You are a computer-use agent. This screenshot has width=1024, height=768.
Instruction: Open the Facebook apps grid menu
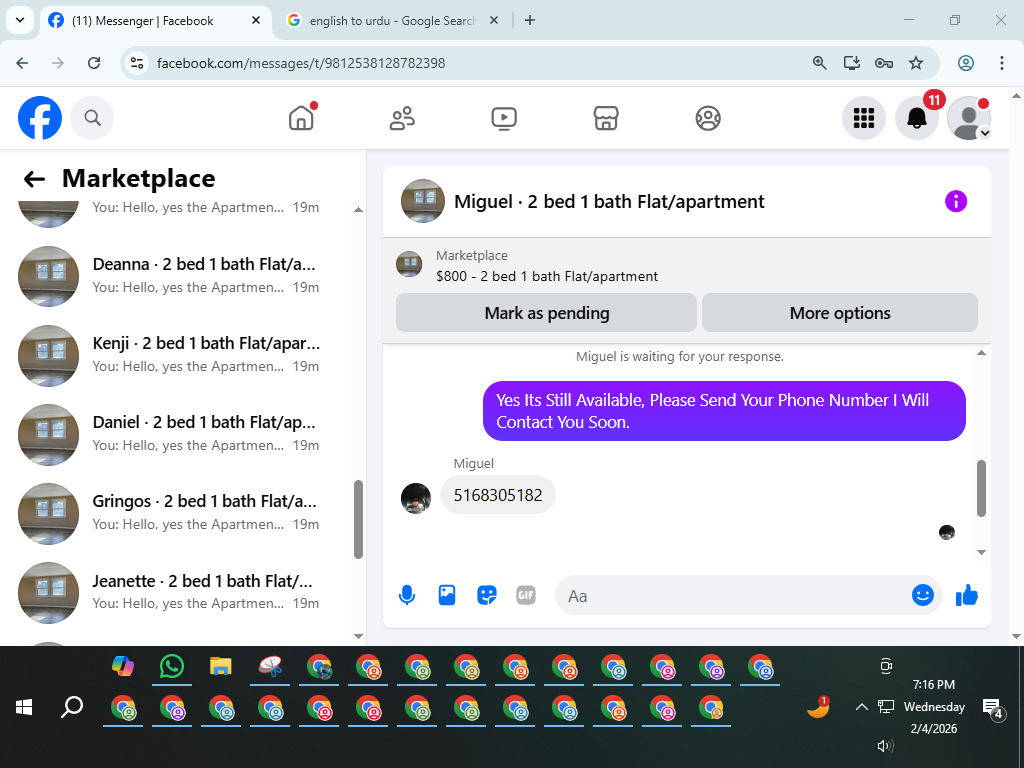click(x=863, y=118)
